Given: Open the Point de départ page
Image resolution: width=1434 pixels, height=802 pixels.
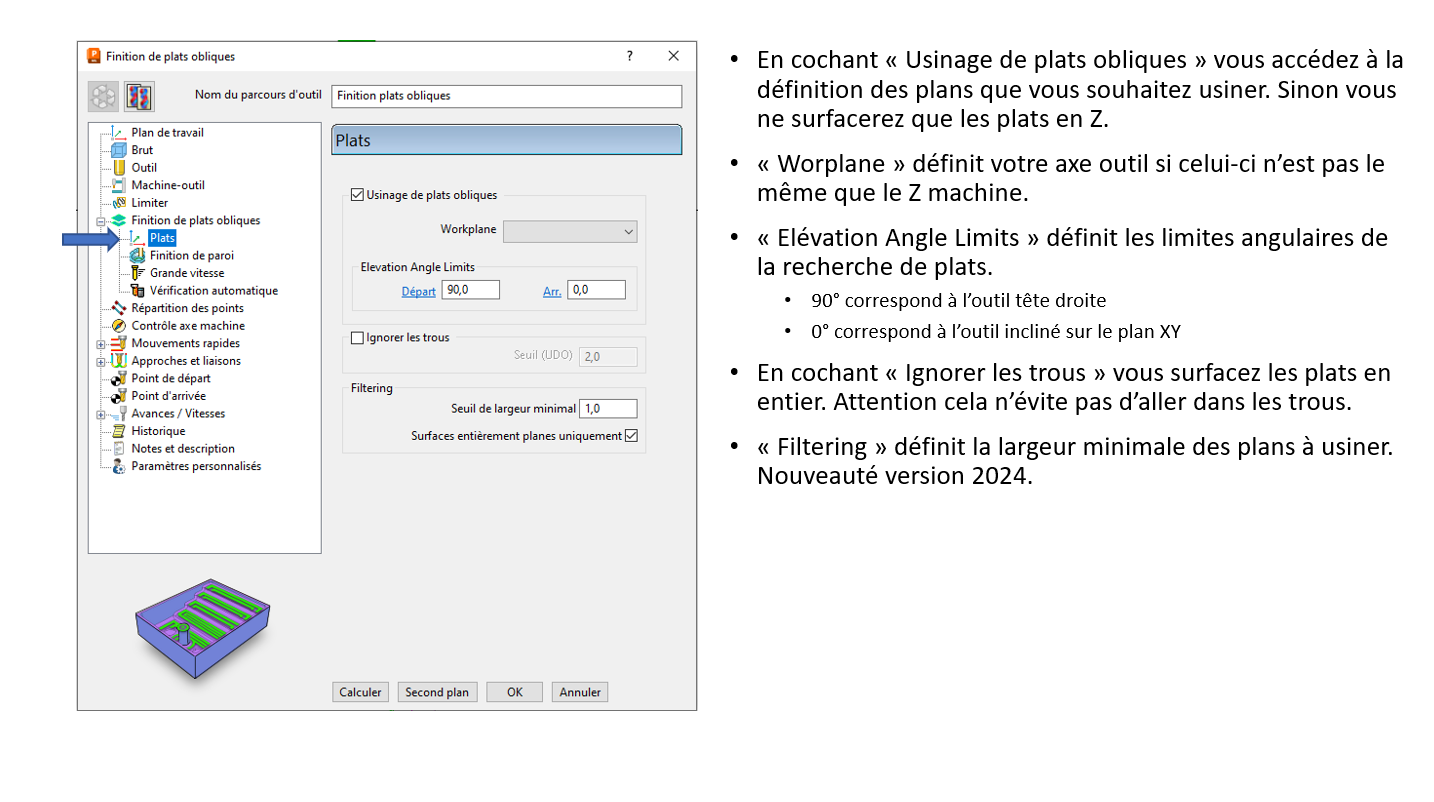Looking at the screenshot, I should point(172,378).
